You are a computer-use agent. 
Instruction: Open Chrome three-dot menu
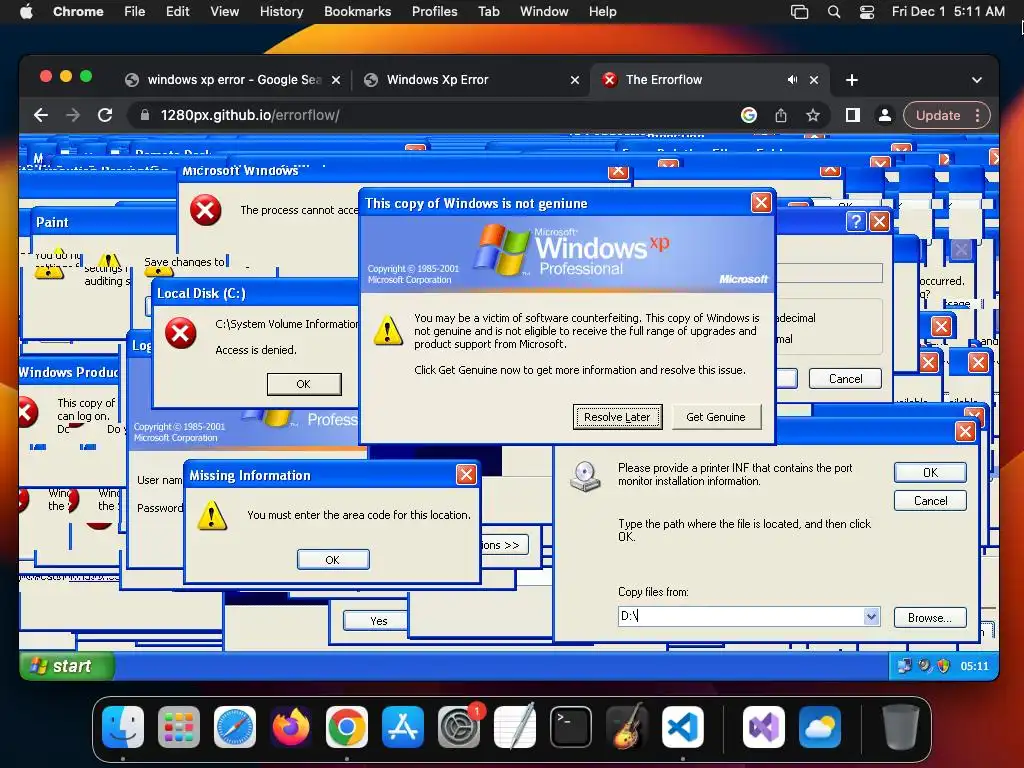coord(978,116)
